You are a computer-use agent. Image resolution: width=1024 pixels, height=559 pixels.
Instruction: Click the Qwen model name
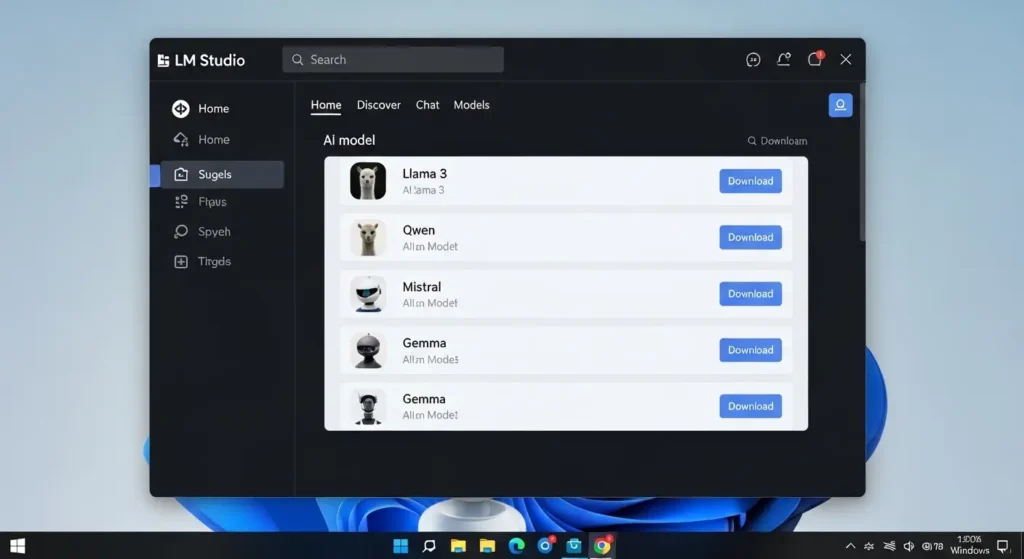click(x=419, y=230)
